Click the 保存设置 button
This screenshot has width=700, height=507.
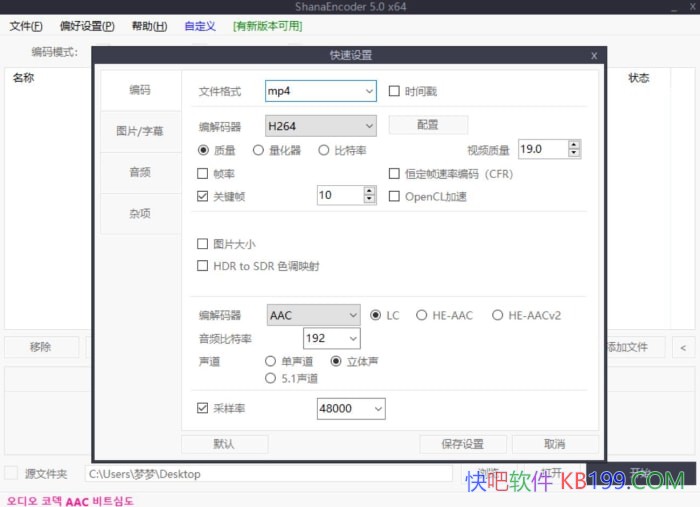(x=462, y=444)
